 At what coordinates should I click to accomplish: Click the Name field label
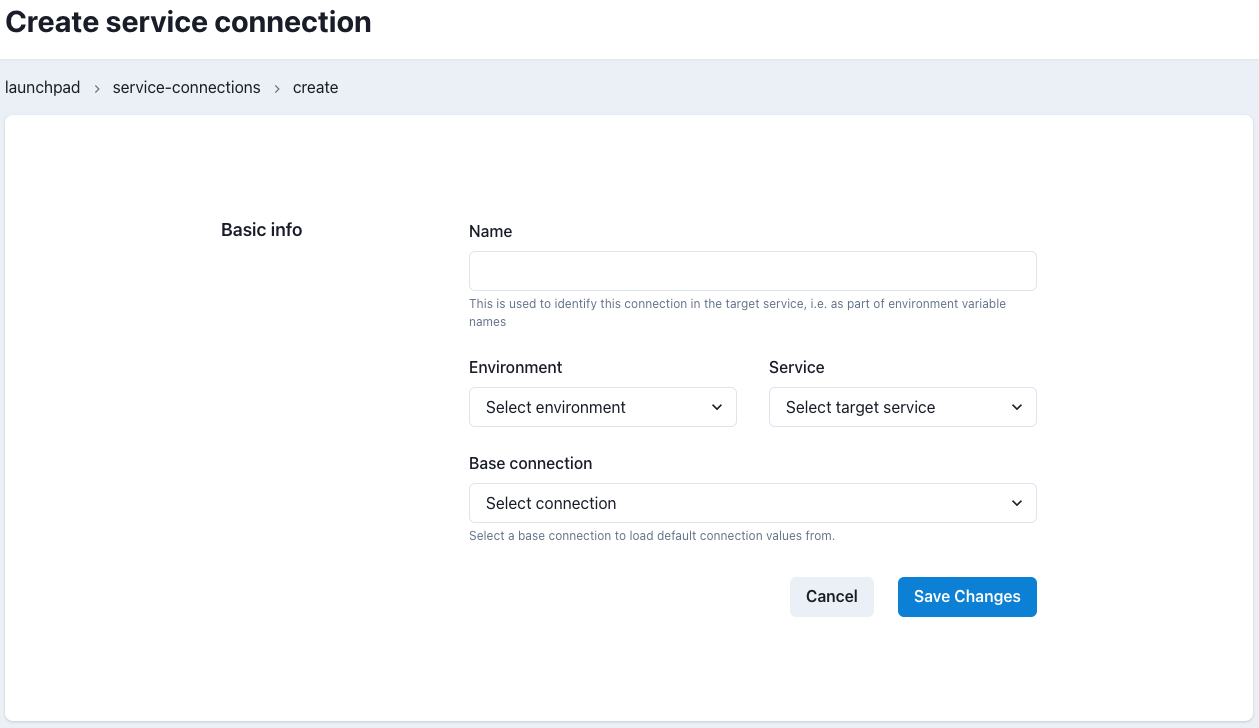490,231
